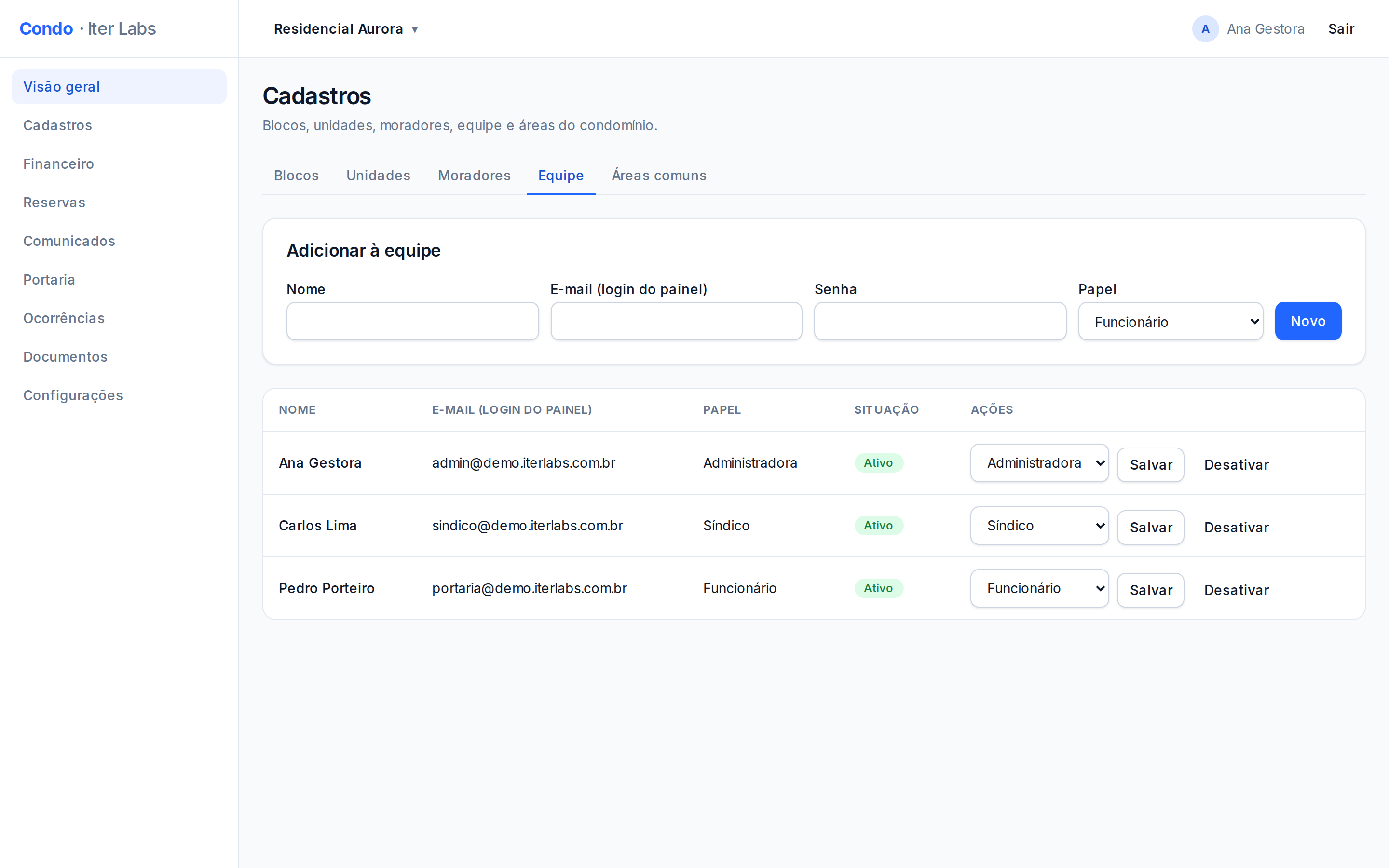1389x868 pixels.
Task: Click Sair to log out
Action: [1341, 29]
